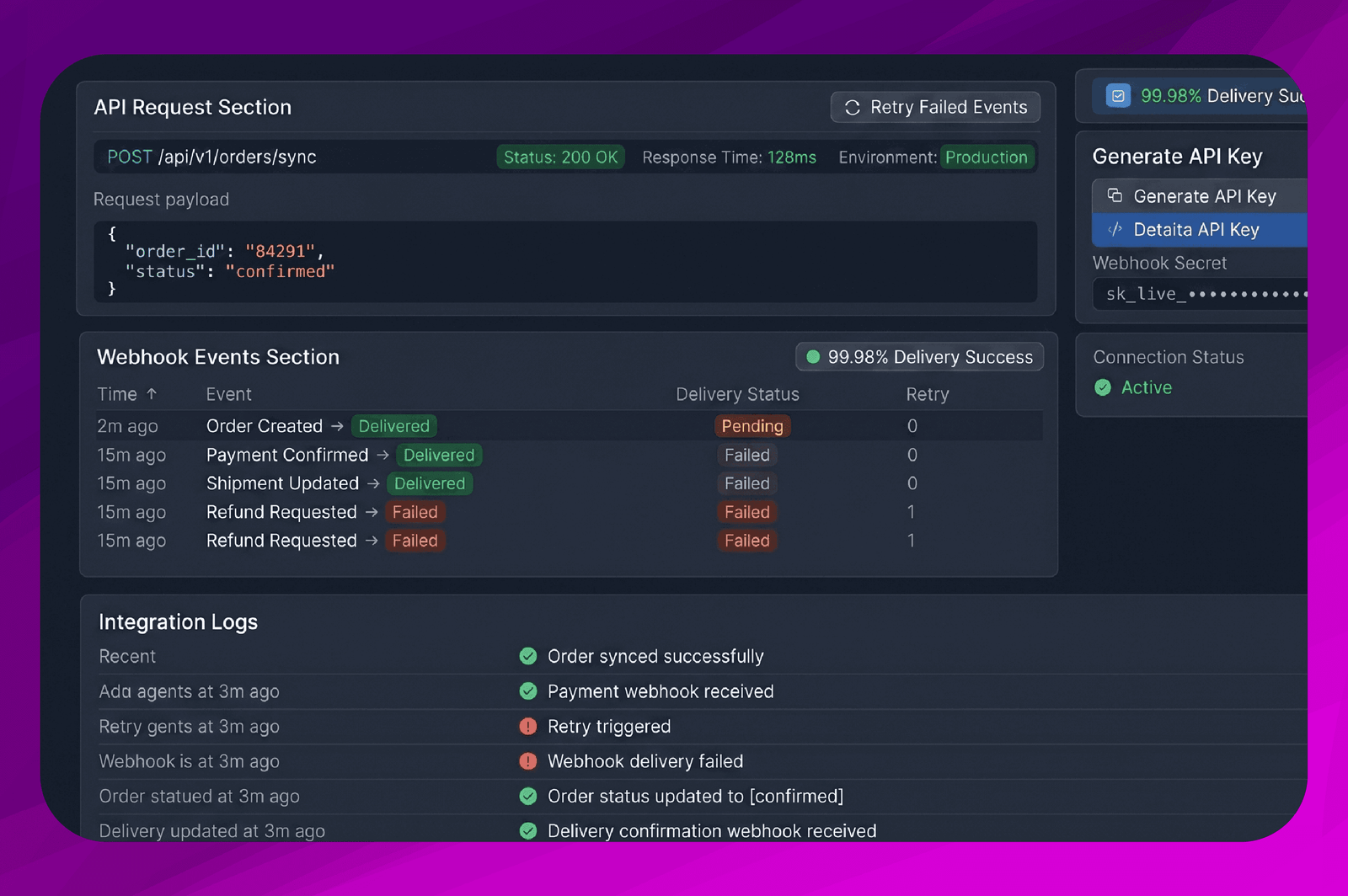Select the Detaita API Key menu item
This screenshot has height=896, width=1348.
point(1200,229)
